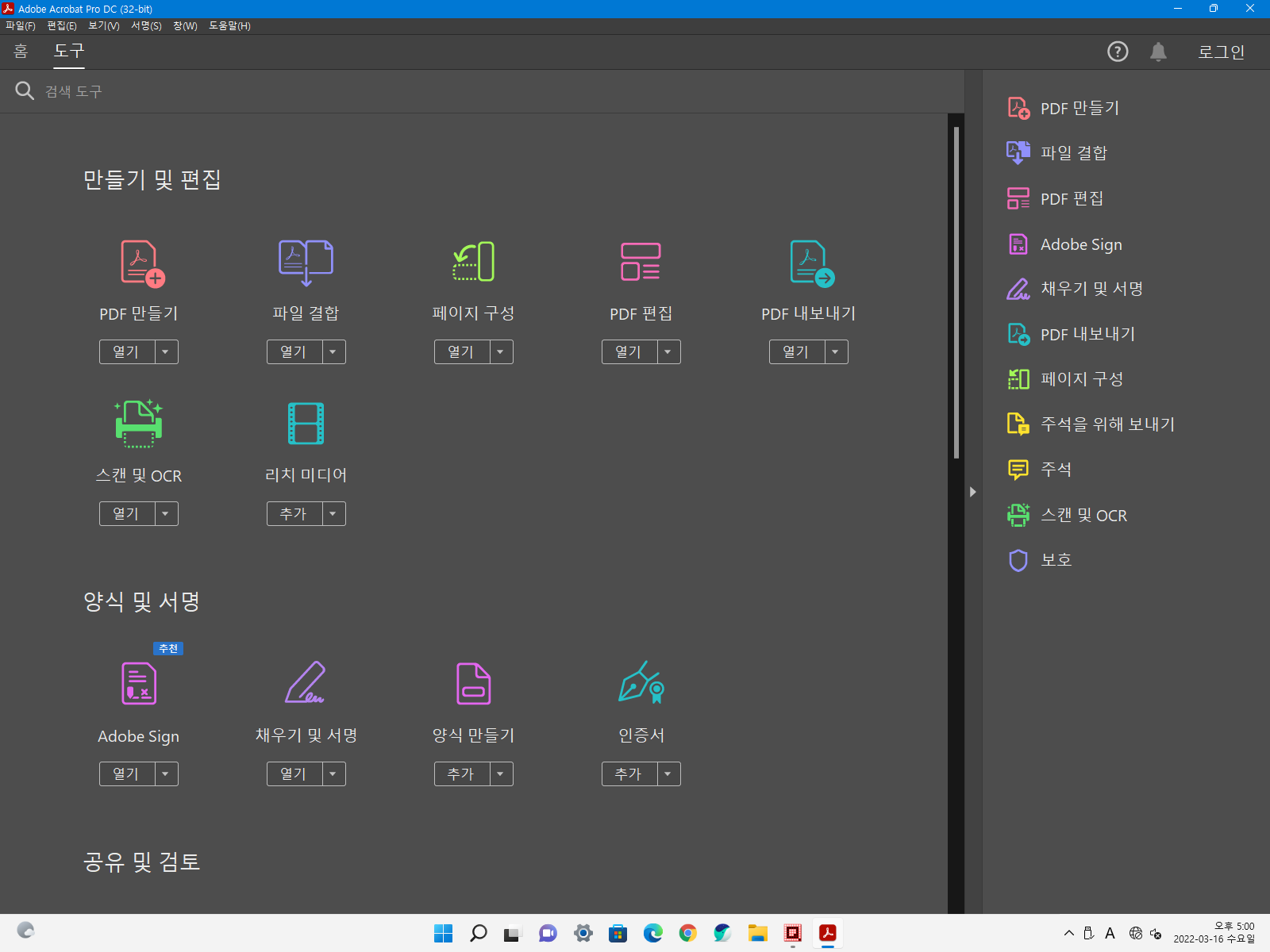This screenshot has width=1270, height=952.
Task: Expand dropdown arrow next to Adobe Sign 열기
Action: pos(166,773)
